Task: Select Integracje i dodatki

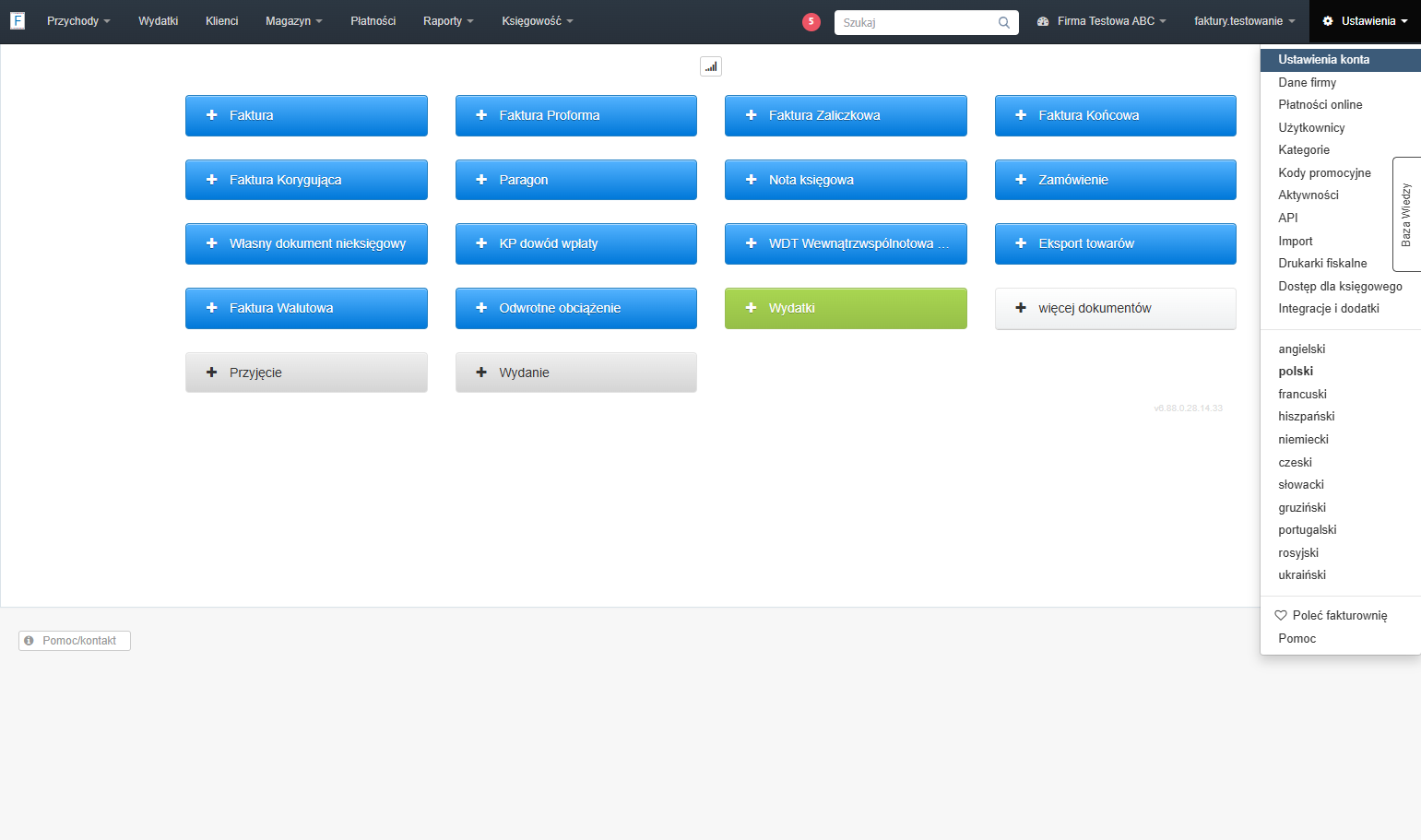Action: pyautogui.click(x=1341, y=308)
